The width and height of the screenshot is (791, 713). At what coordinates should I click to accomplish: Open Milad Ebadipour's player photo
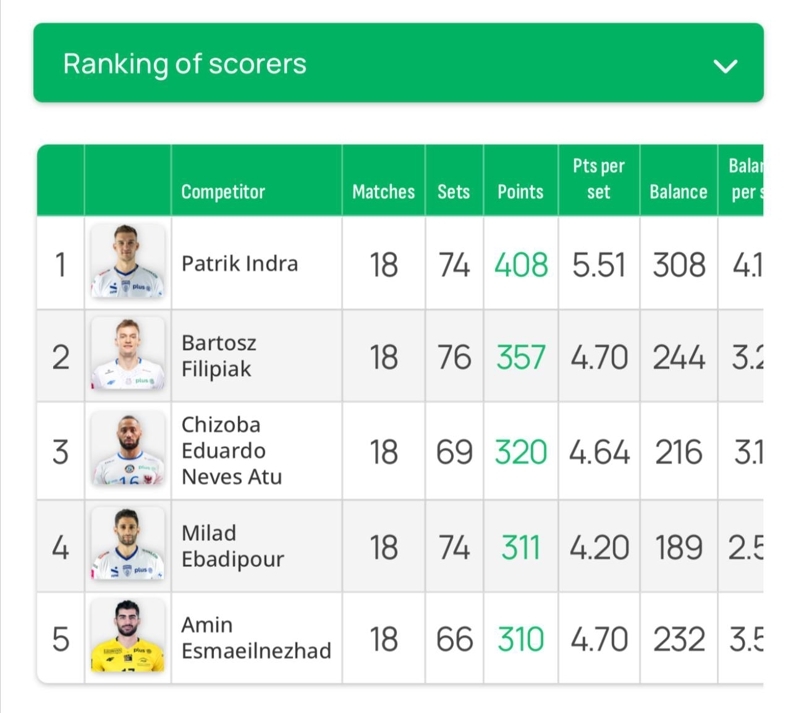[128, 543]
